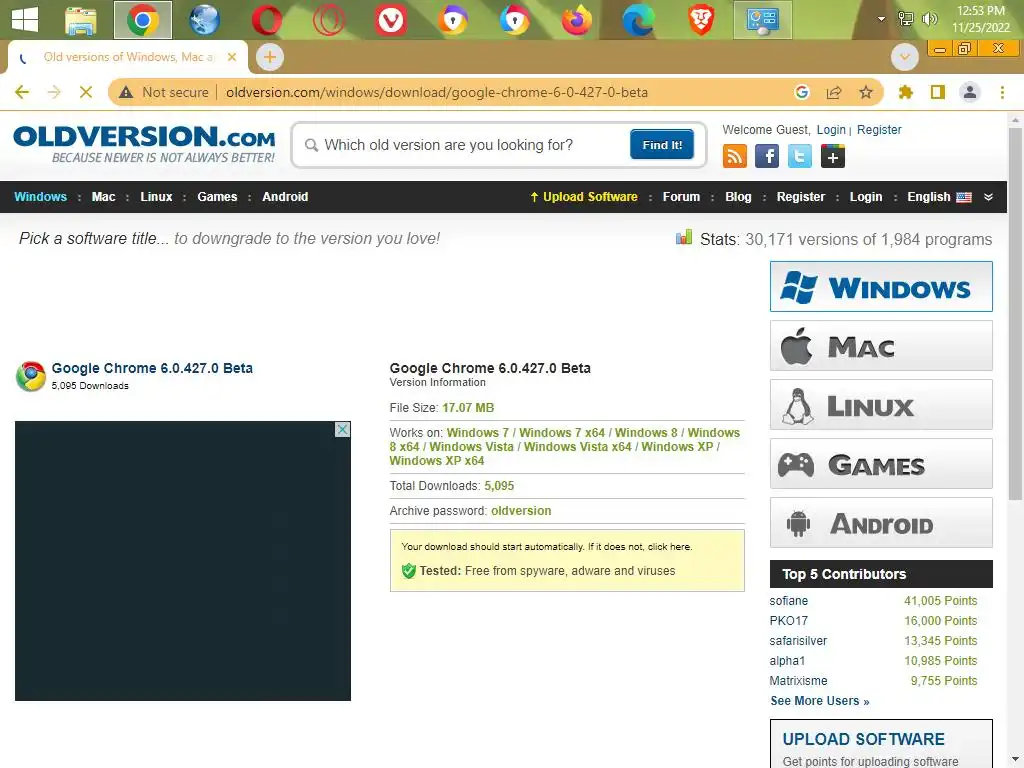Select the Old versions of Windows tab
The height and width of the screenshot is (768, 1024).
pyautogui.click(x=128, y=57)
